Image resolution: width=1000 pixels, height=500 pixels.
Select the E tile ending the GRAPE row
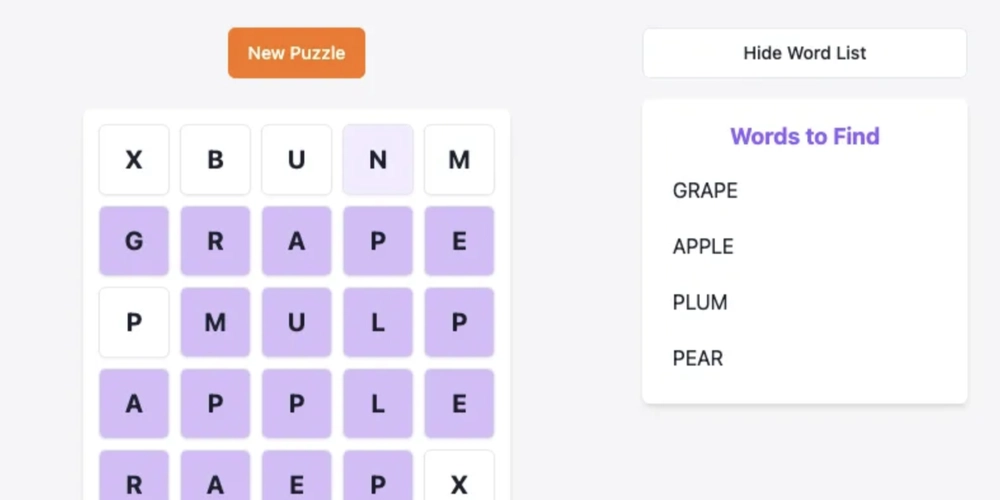(x=459, y=241)
